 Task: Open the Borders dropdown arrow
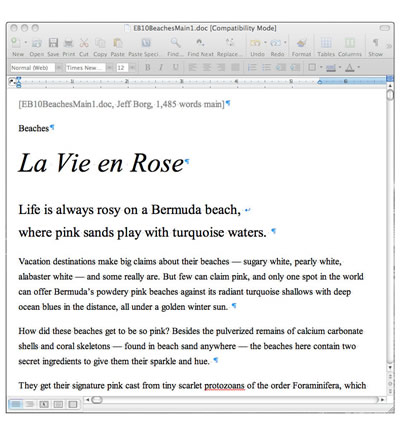coord(321,68)
